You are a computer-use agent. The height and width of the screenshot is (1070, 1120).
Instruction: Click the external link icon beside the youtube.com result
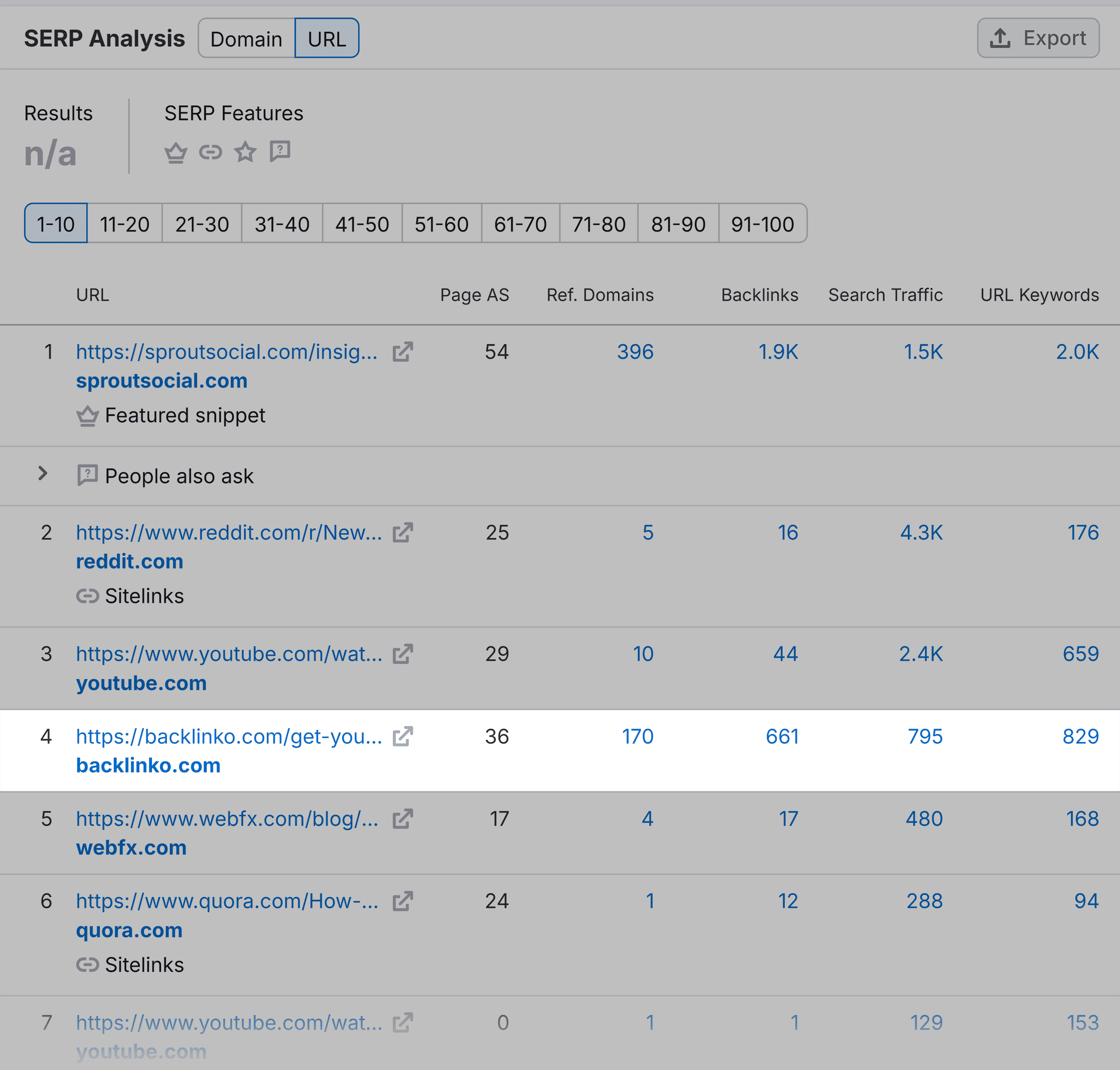402,653
